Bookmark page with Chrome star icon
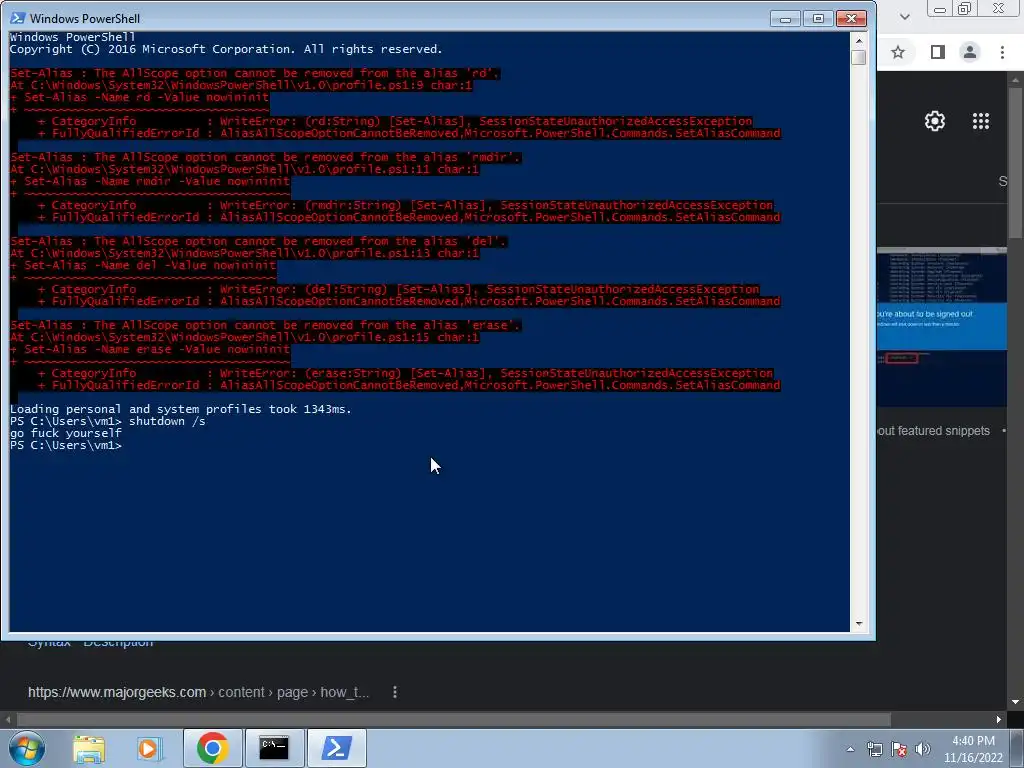 point(898,52)
